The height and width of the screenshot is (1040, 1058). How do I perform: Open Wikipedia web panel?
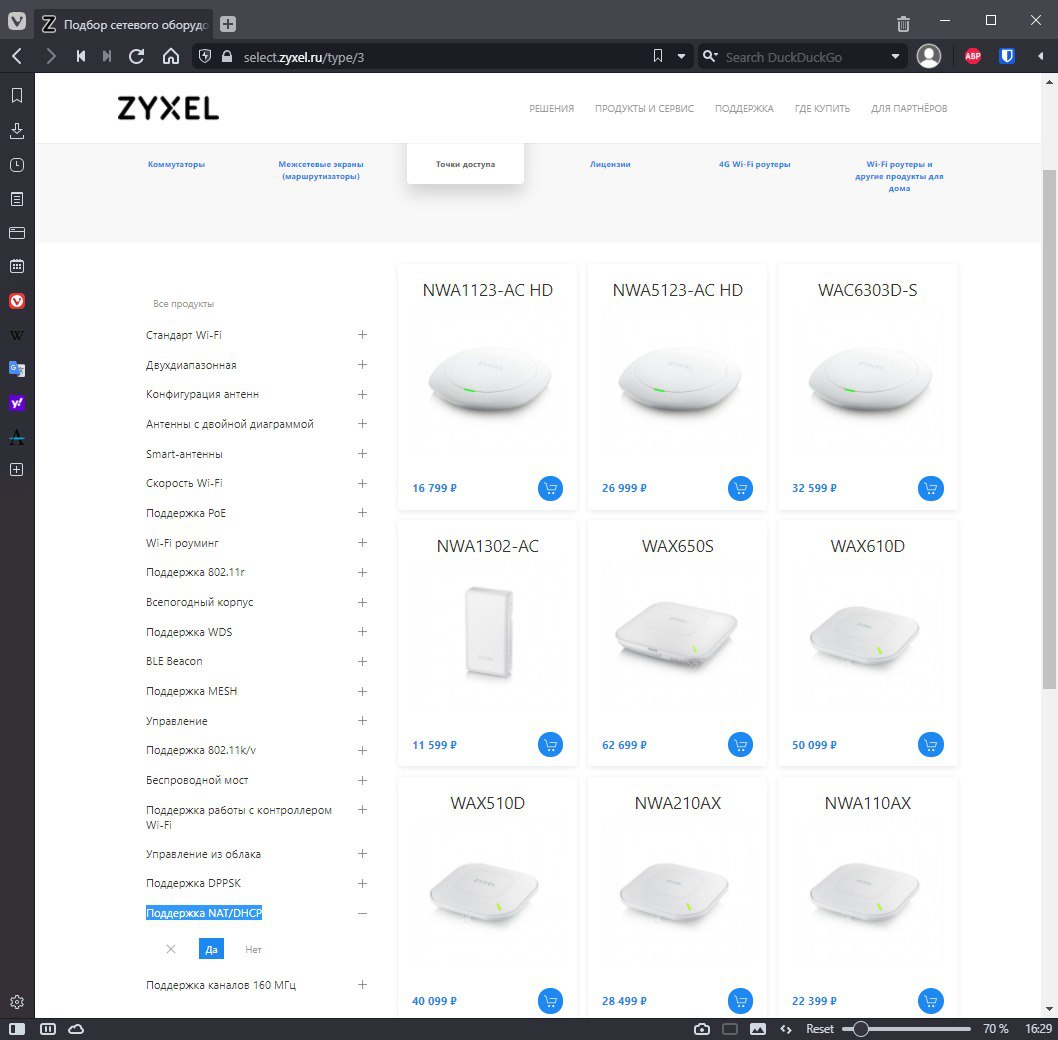[17, 335]
